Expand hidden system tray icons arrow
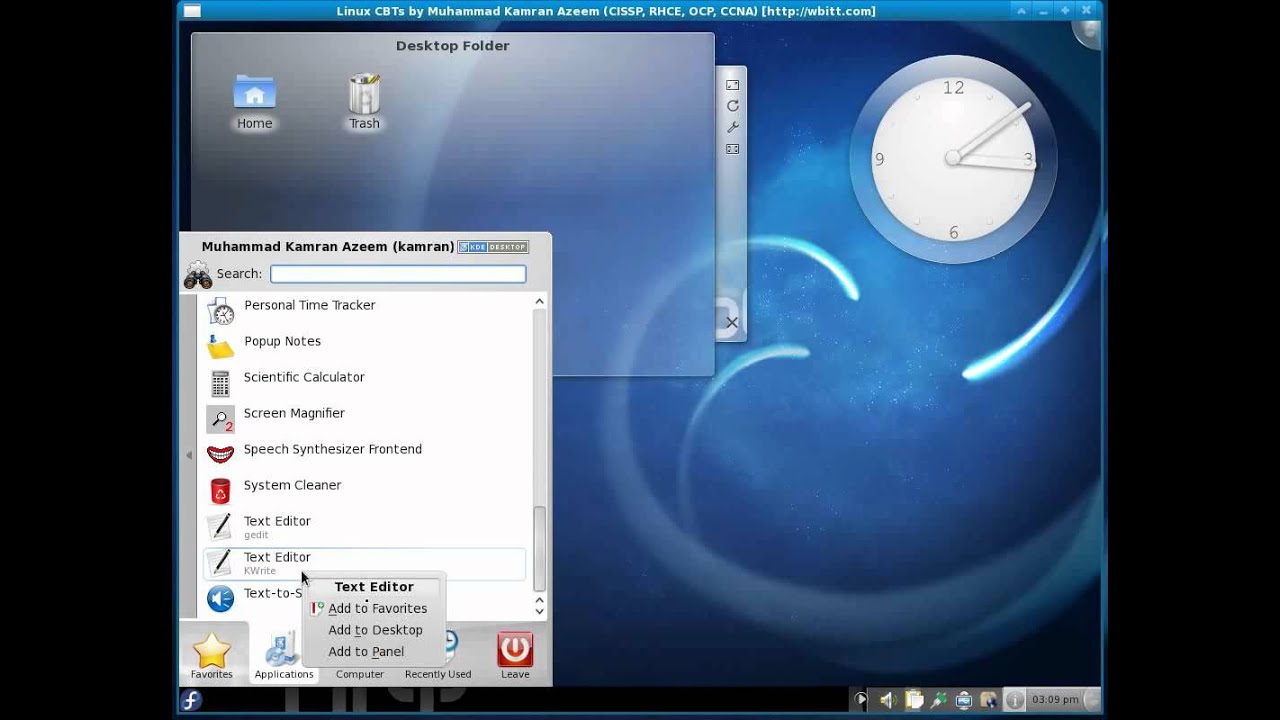This screenshot has width=1280, height=720. (860, 700)
